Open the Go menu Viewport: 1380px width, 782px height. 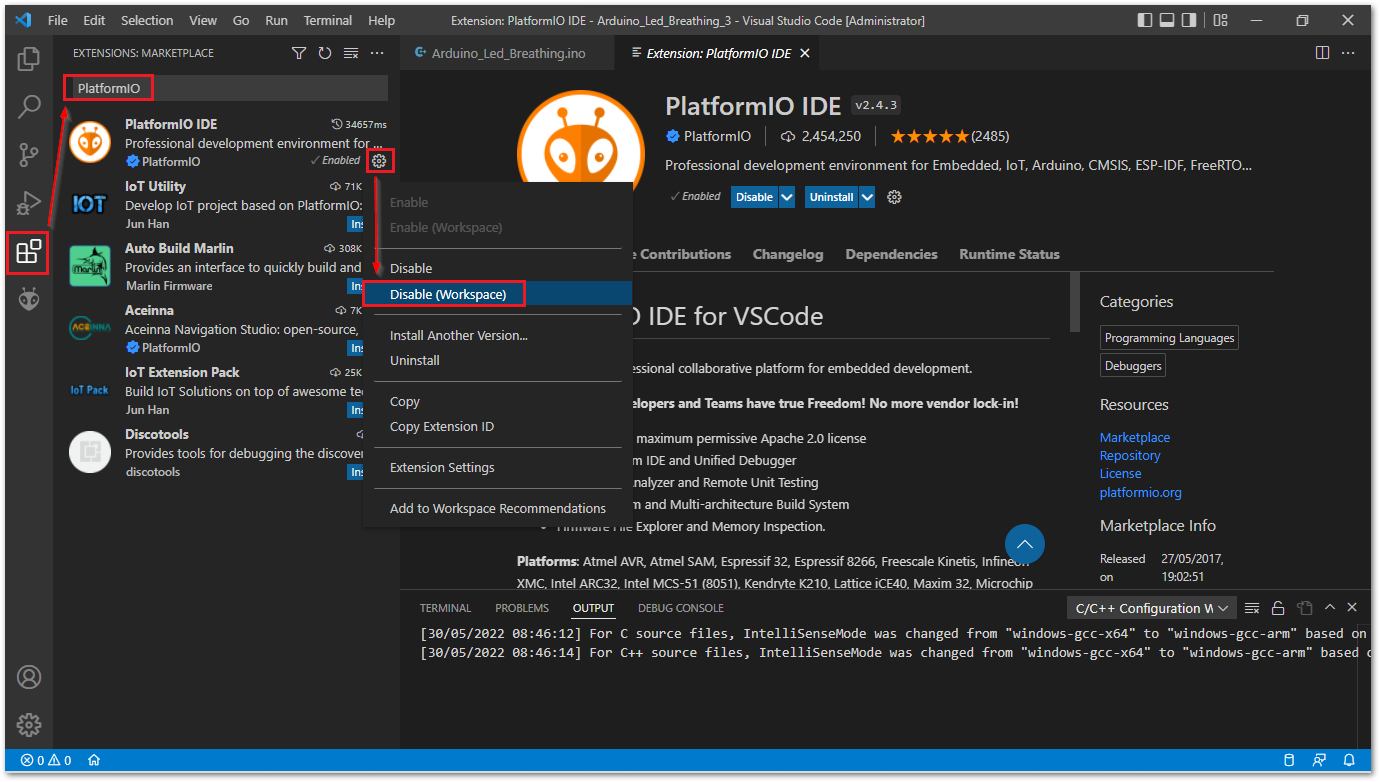click(x=241, y=20)
